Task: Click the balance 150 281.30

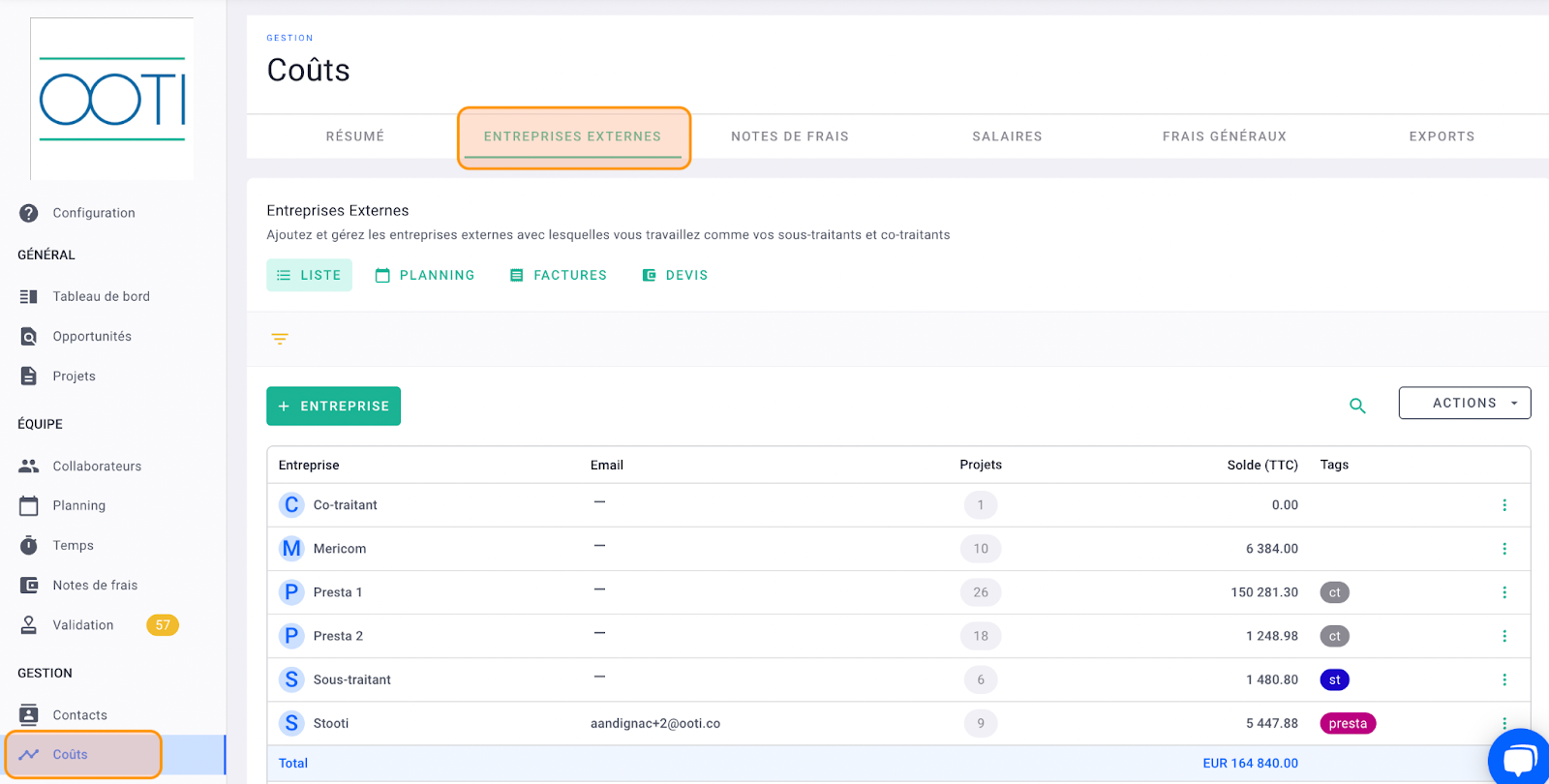Action: (x=1264, y=592)
